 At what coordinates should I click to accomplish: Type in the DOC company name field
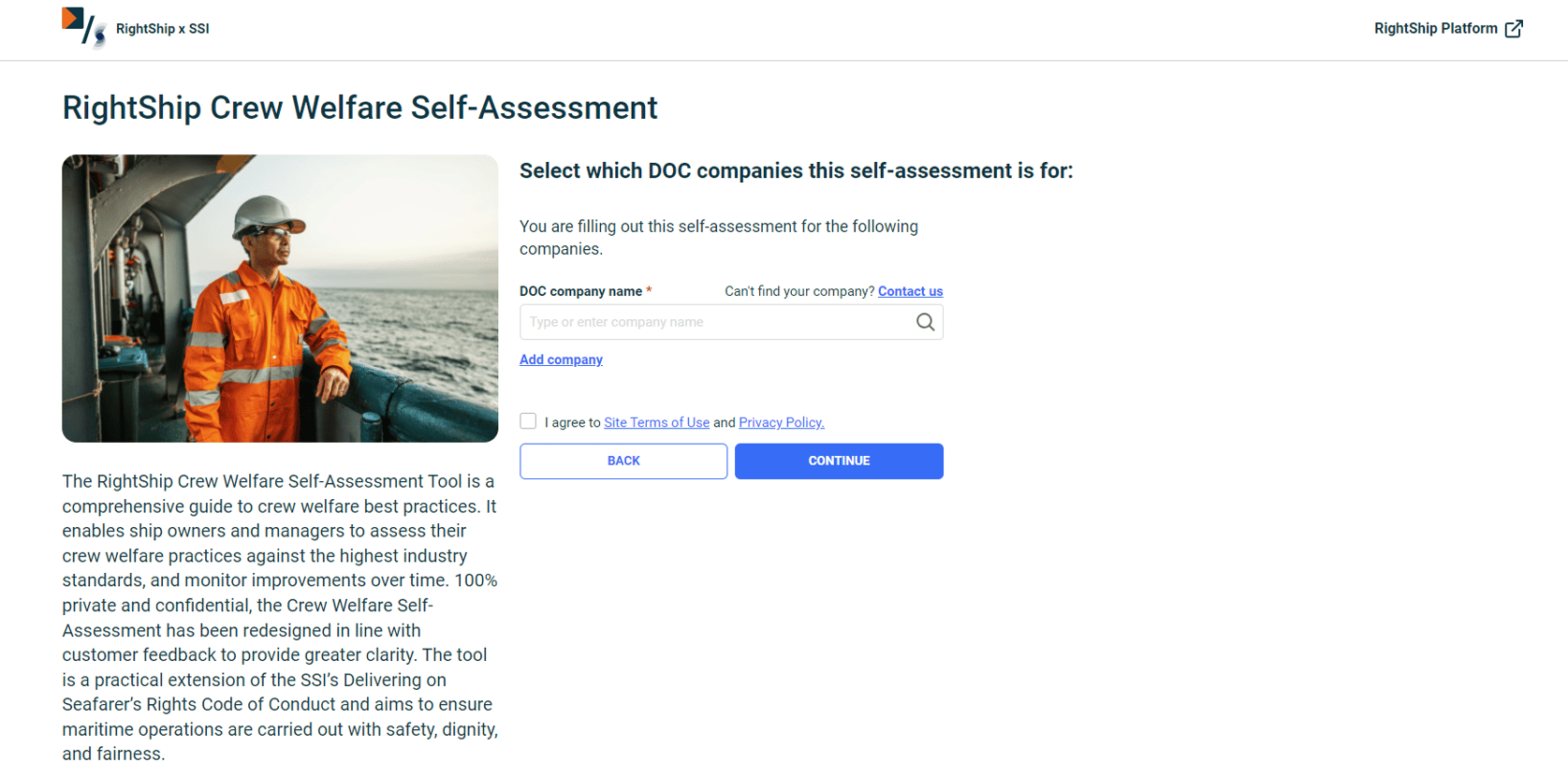click(x=716, y=322)
